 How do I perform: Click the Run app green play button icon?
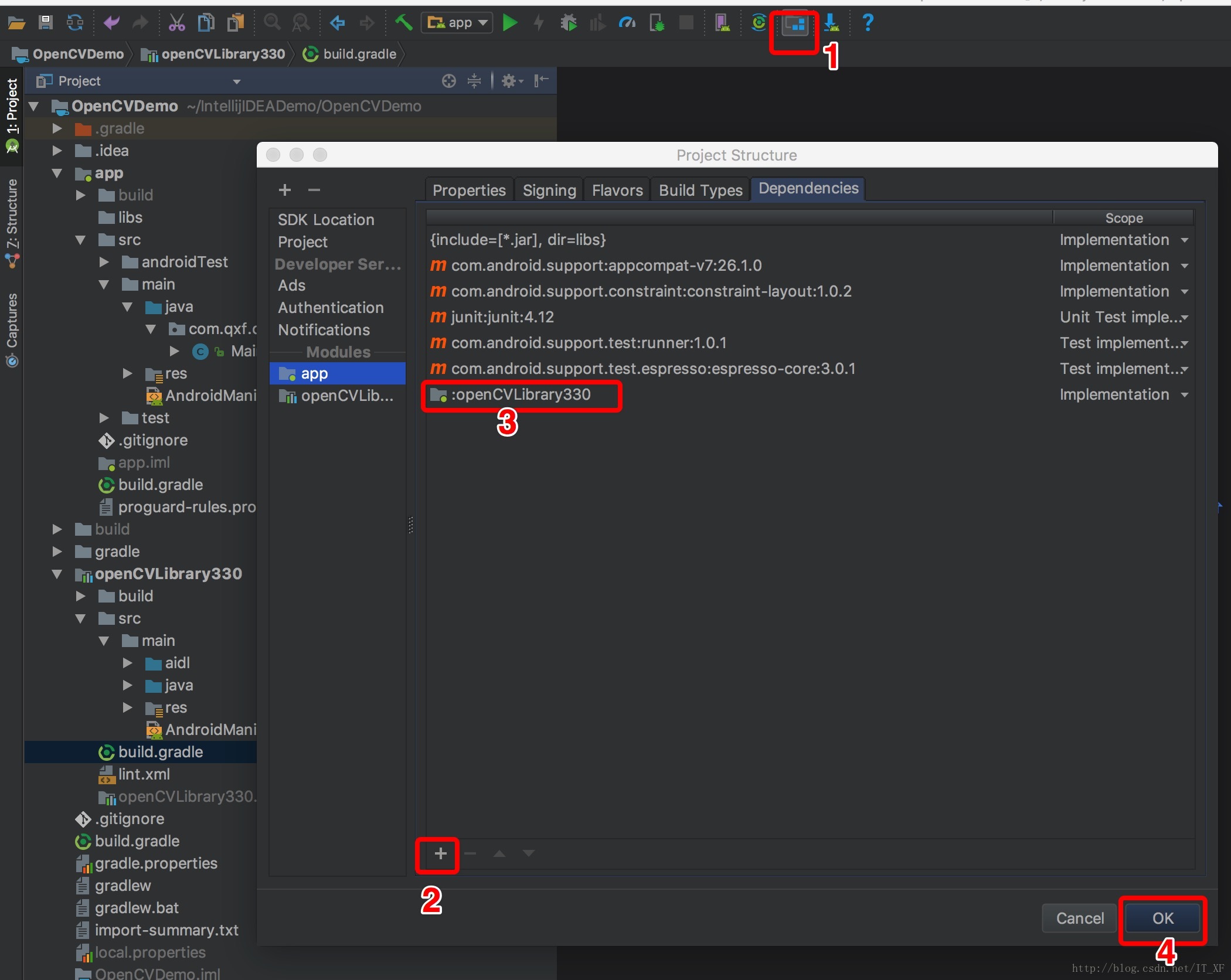click(510, 22)
